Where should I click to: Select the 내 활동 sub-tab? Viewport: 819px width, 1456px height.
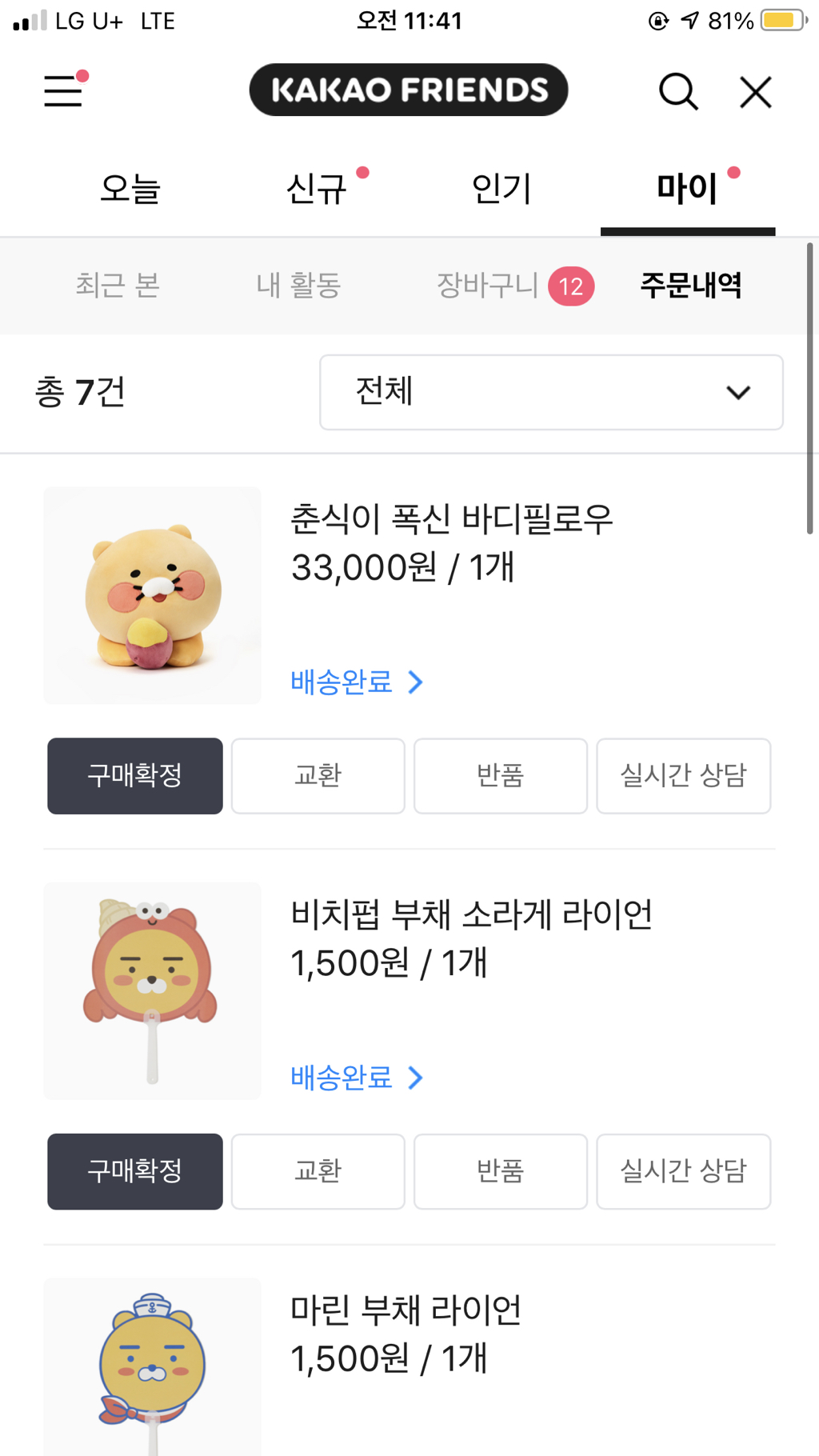(298, 285)
